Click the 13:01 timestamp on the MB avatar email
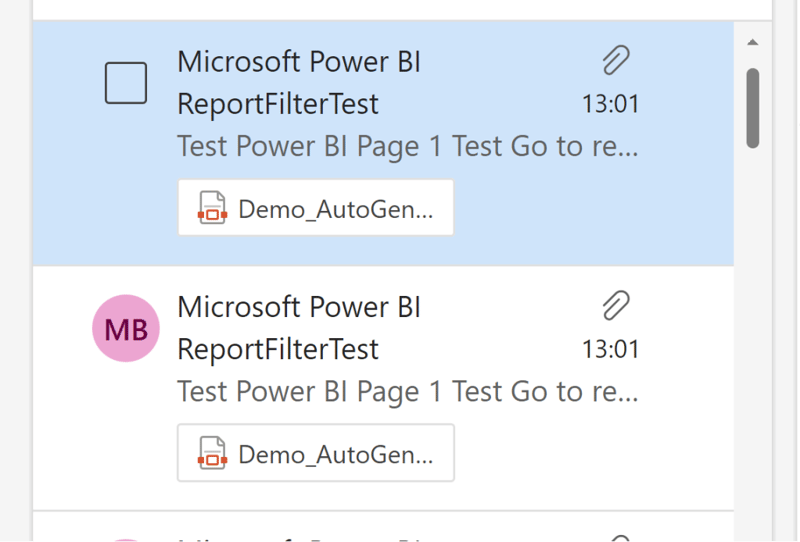 click(611, 350)
